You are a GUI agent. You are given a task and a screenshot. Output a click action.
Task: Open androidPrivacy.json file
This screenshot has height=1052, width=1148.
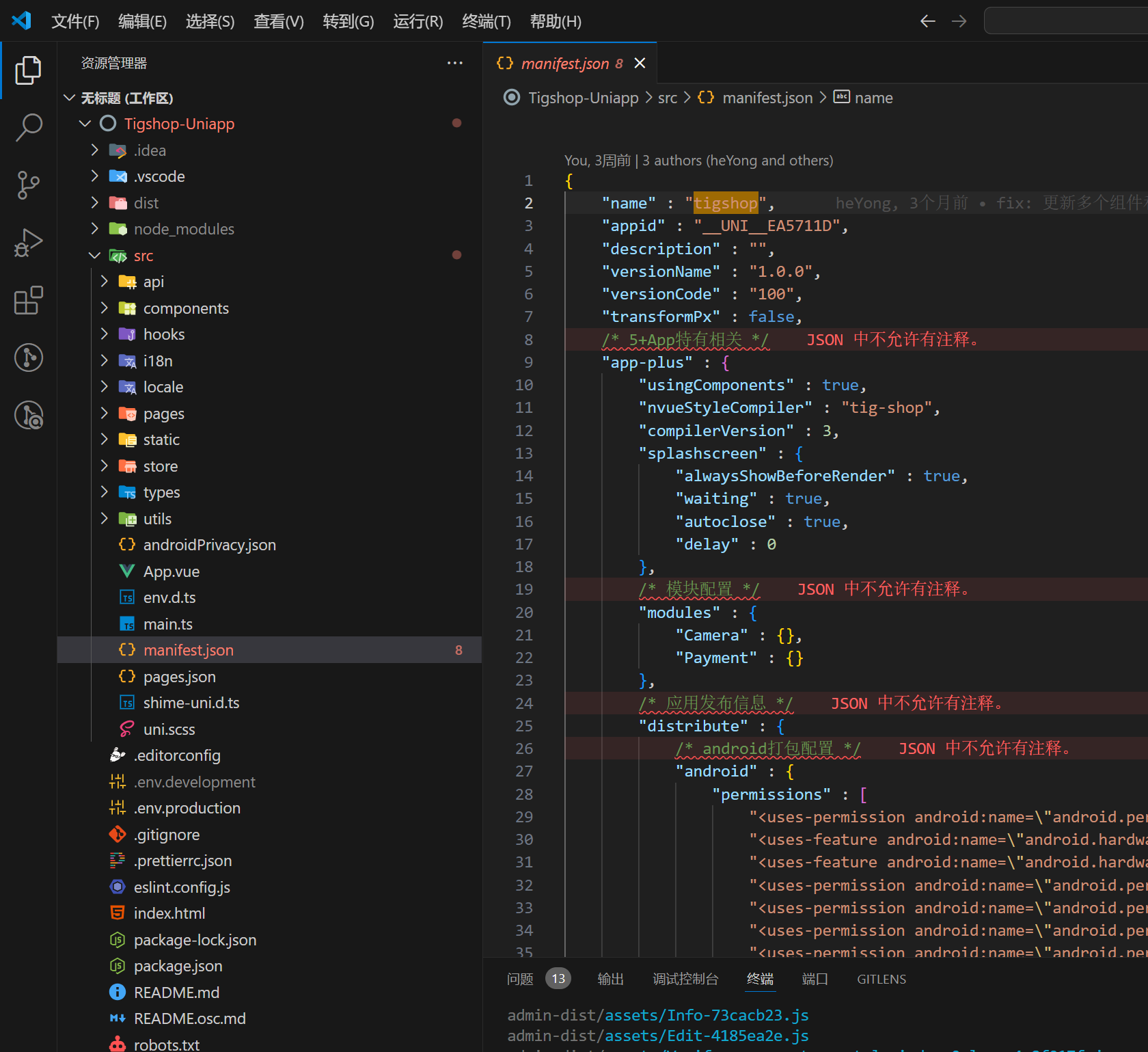click(269, 545)
